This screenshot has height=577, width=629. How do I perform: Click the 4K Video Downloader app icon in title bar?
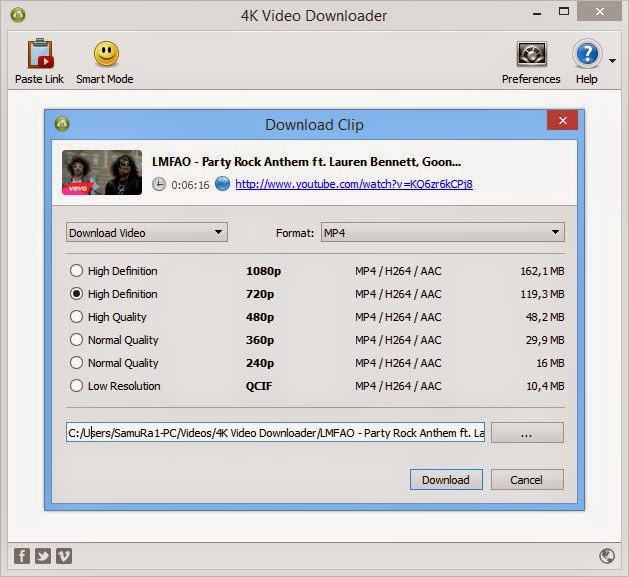[18, 15]
